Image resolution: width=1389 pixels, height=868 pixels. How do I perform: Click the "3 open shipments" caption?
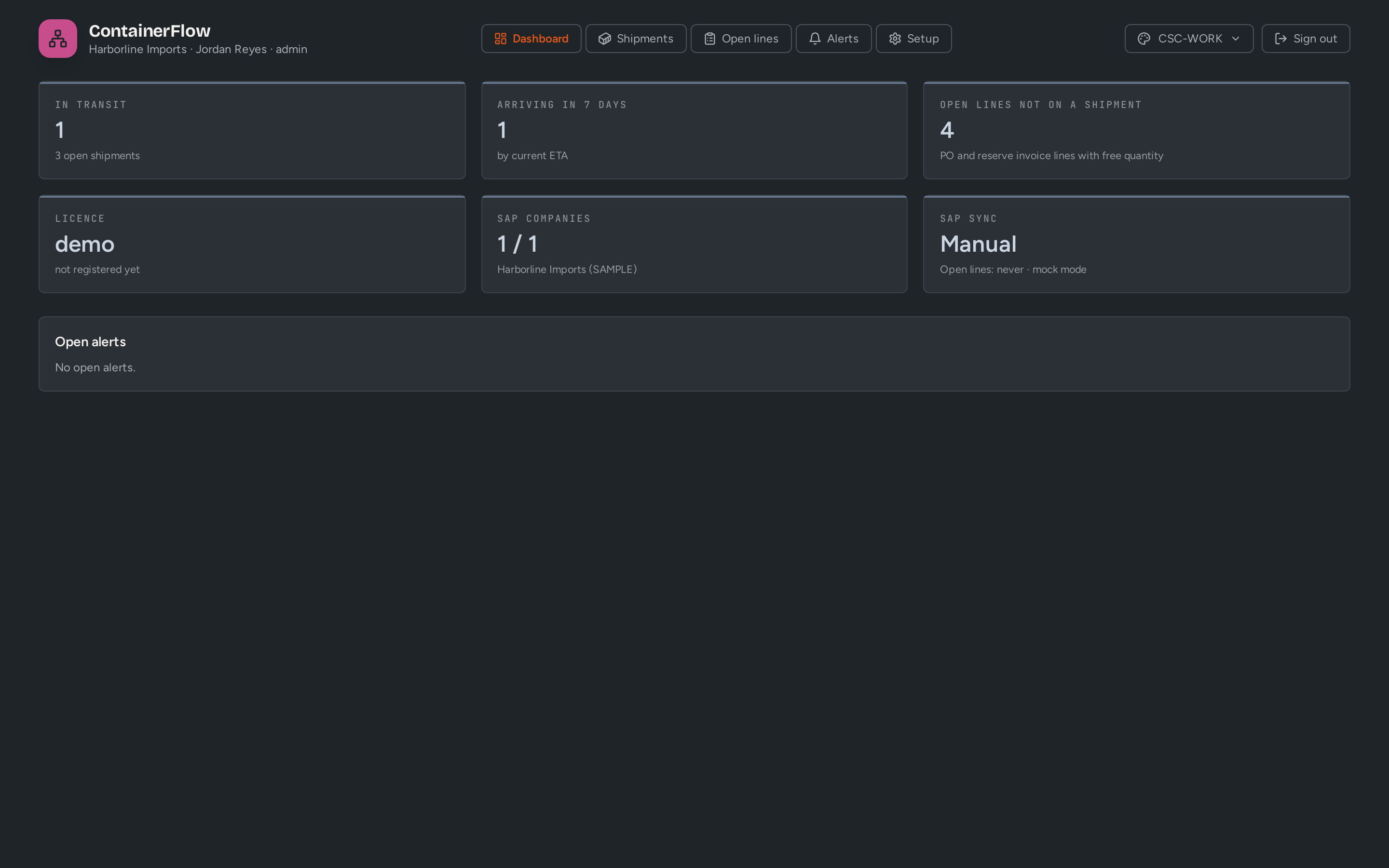tap(97, 156)
